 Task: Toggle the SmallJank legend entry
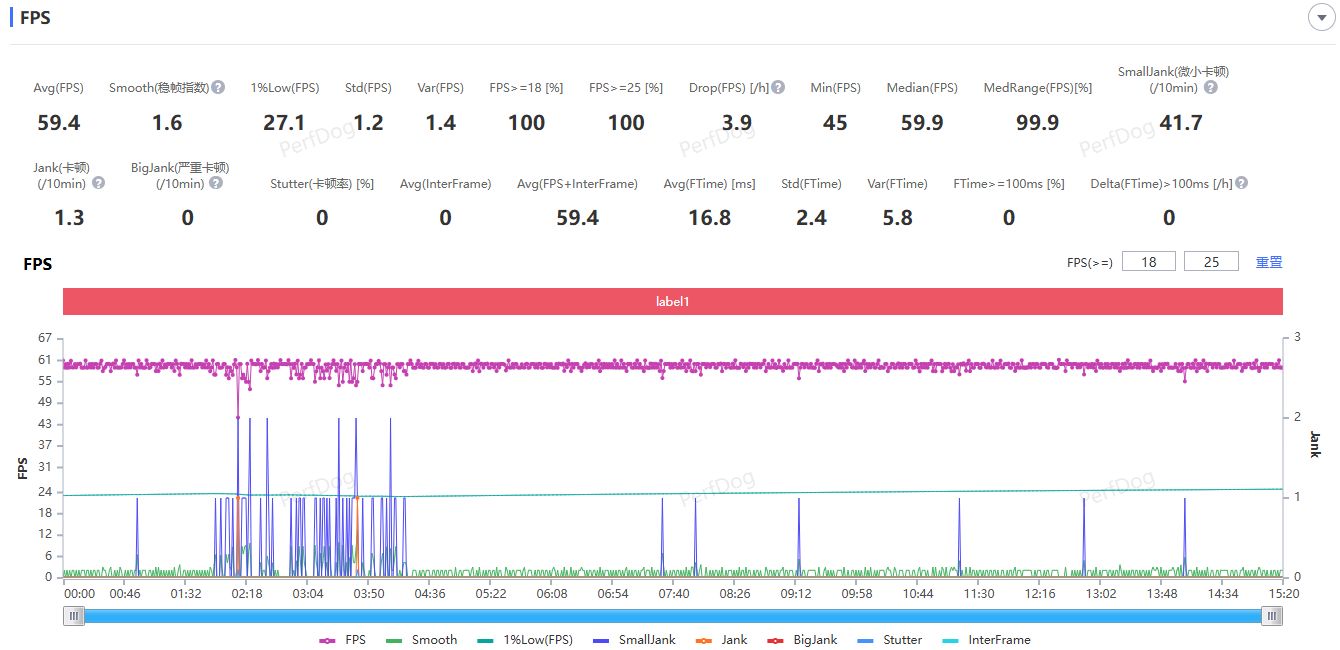tap(634, 640)
